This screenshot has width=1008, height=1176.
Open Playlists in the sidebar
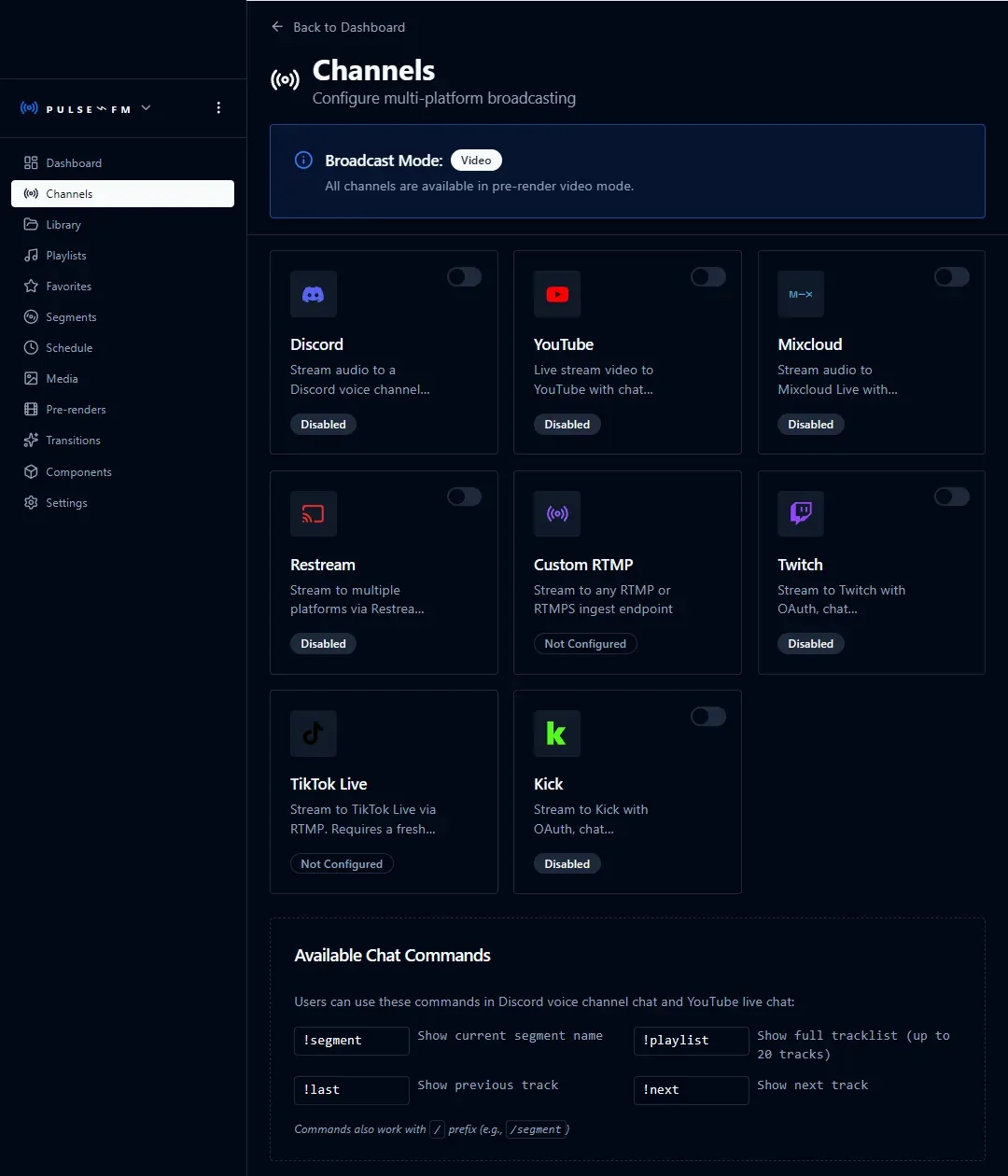(122, 255)
